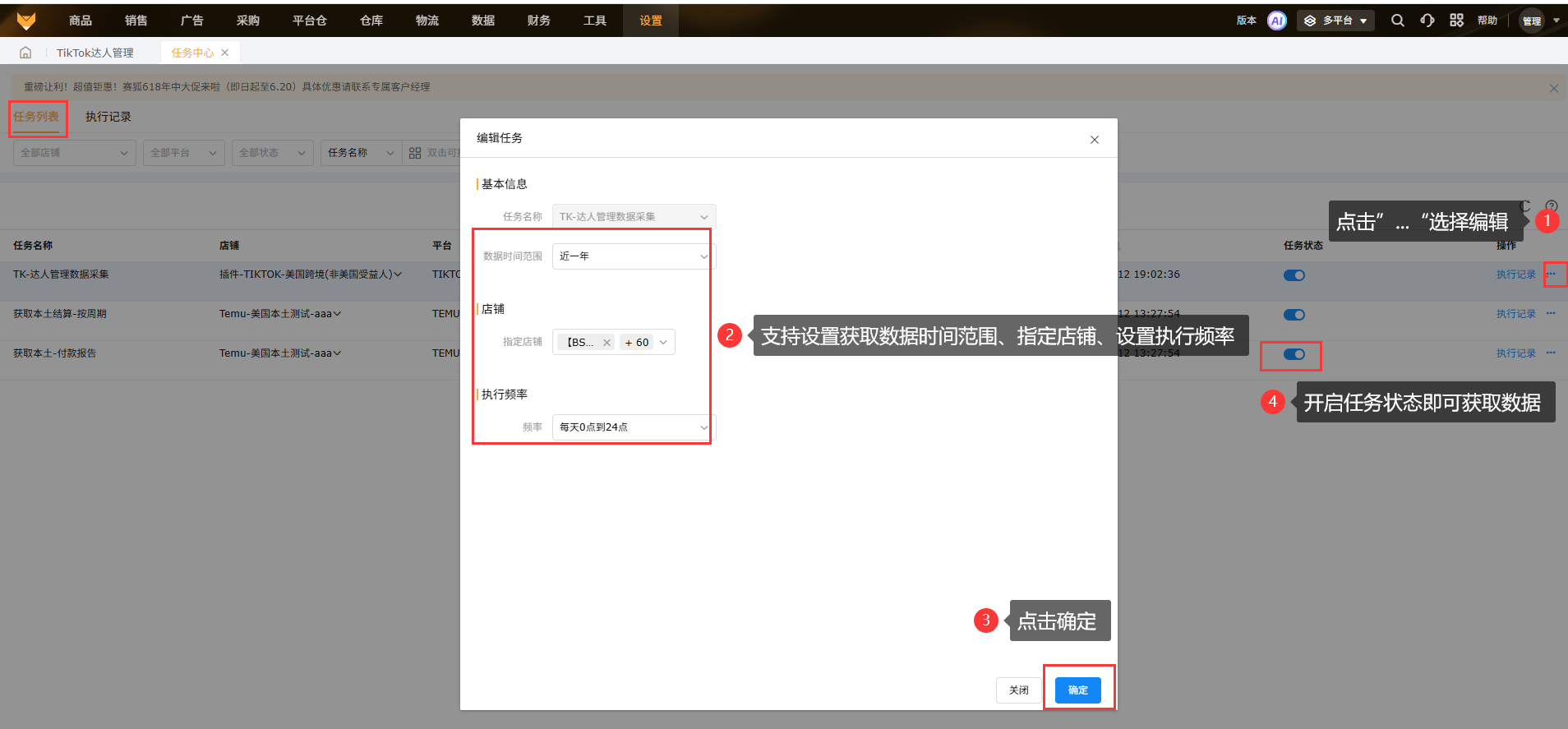
Task: Click the 确定 button
Action: [x=1077, y=690]
